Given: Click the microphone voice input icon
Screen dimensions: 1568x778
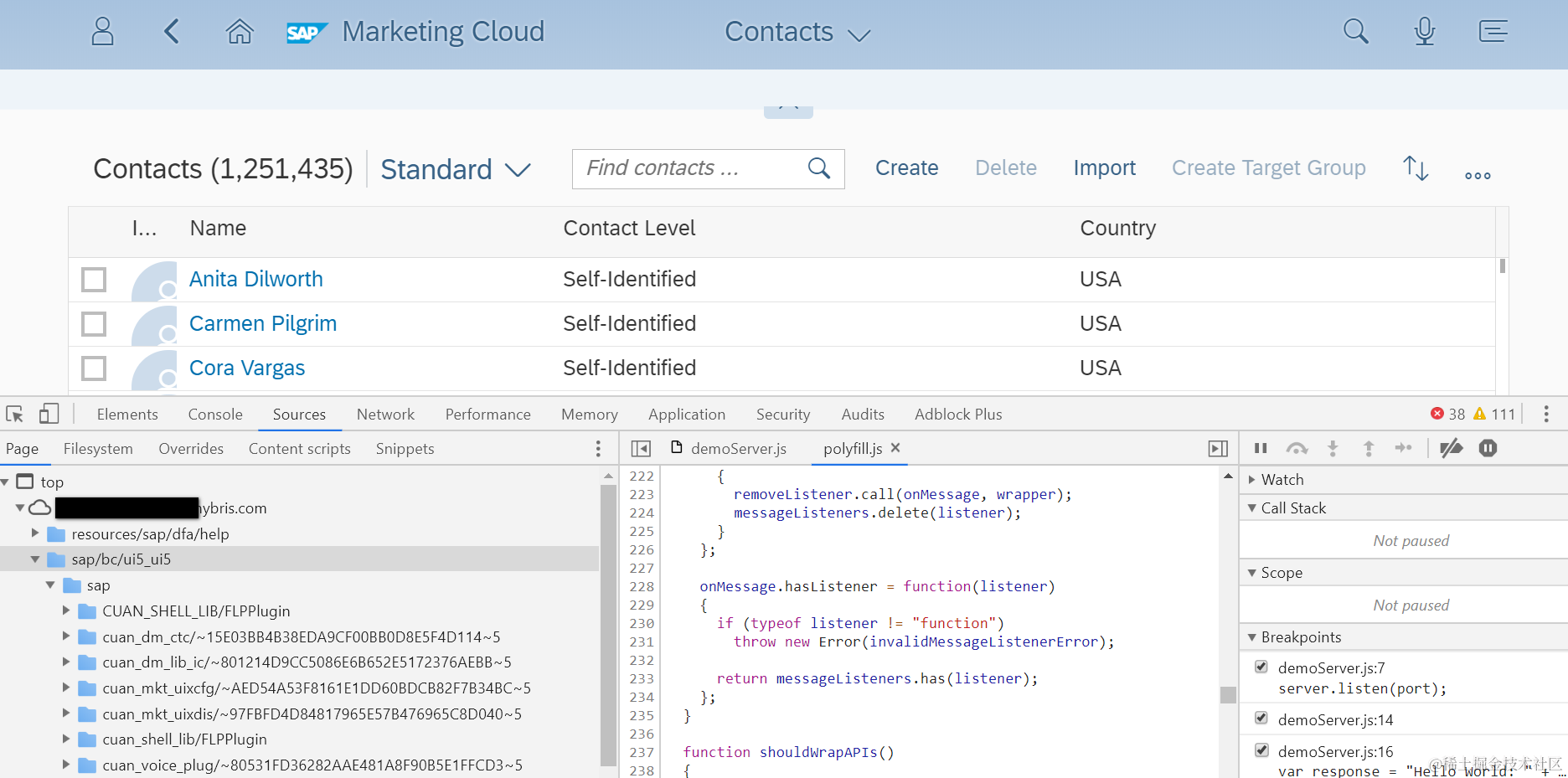Looking at the screenshot, I should (x=1424, y=32).
